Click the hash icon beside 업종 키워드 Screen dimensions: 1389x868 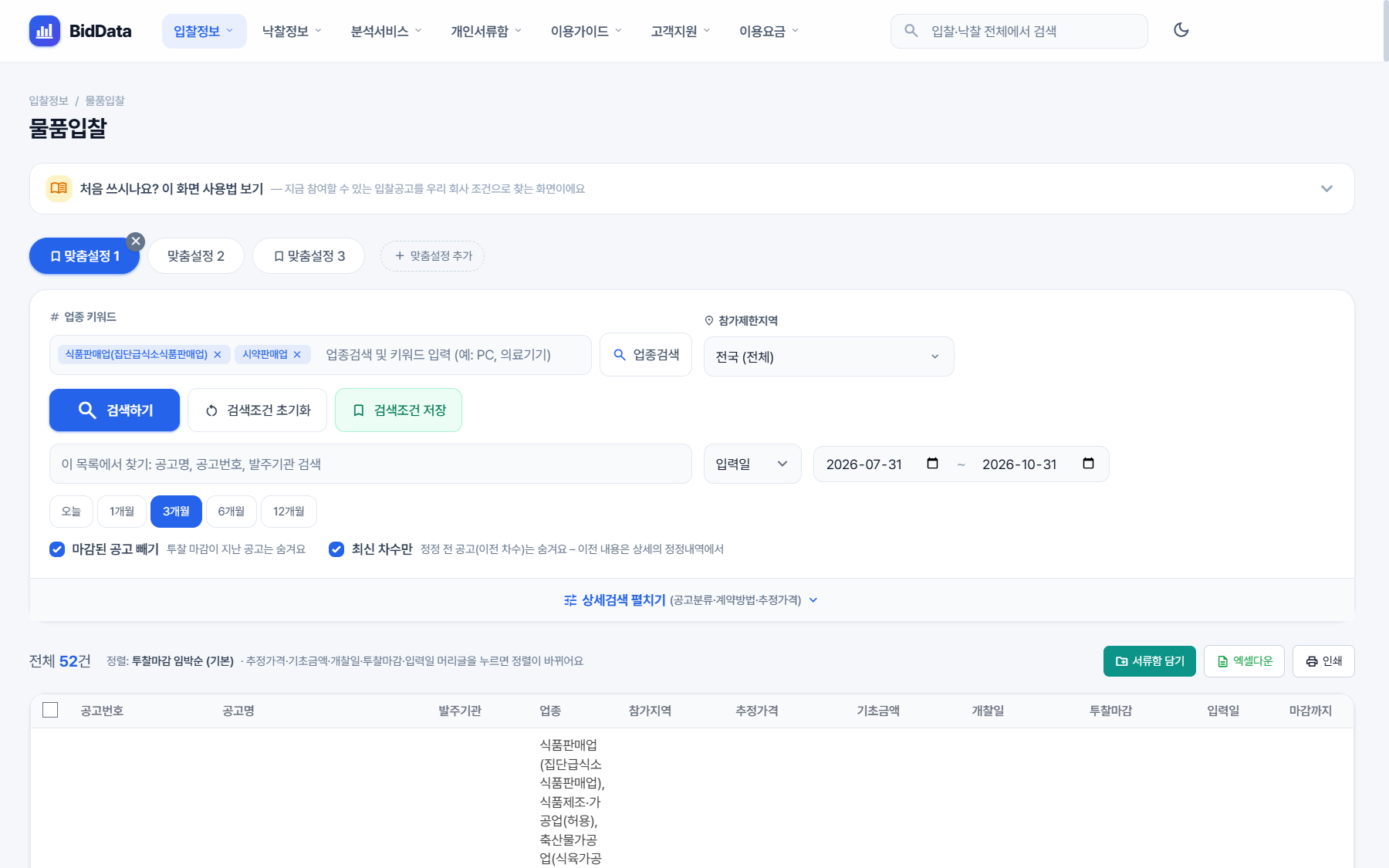pos(55,316)
